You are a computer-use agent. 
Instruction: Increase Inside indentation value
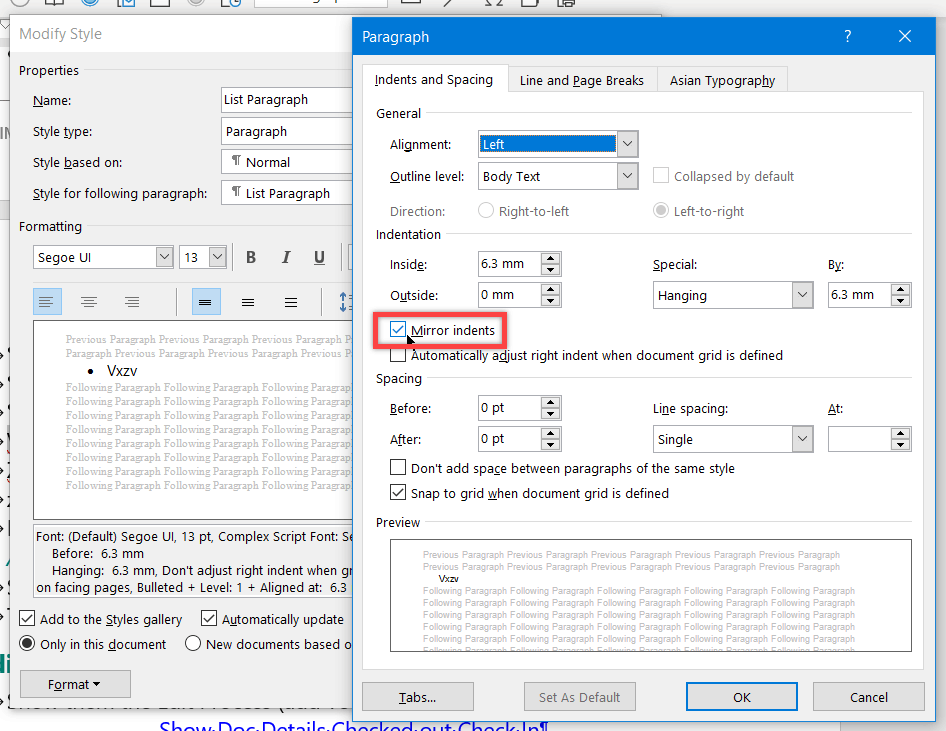550,258
